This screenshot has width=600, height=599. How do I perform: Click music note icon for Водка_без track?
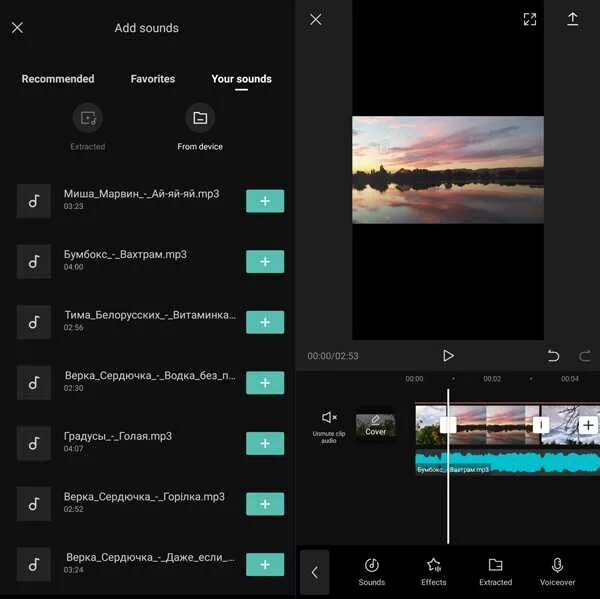[34, 383]
